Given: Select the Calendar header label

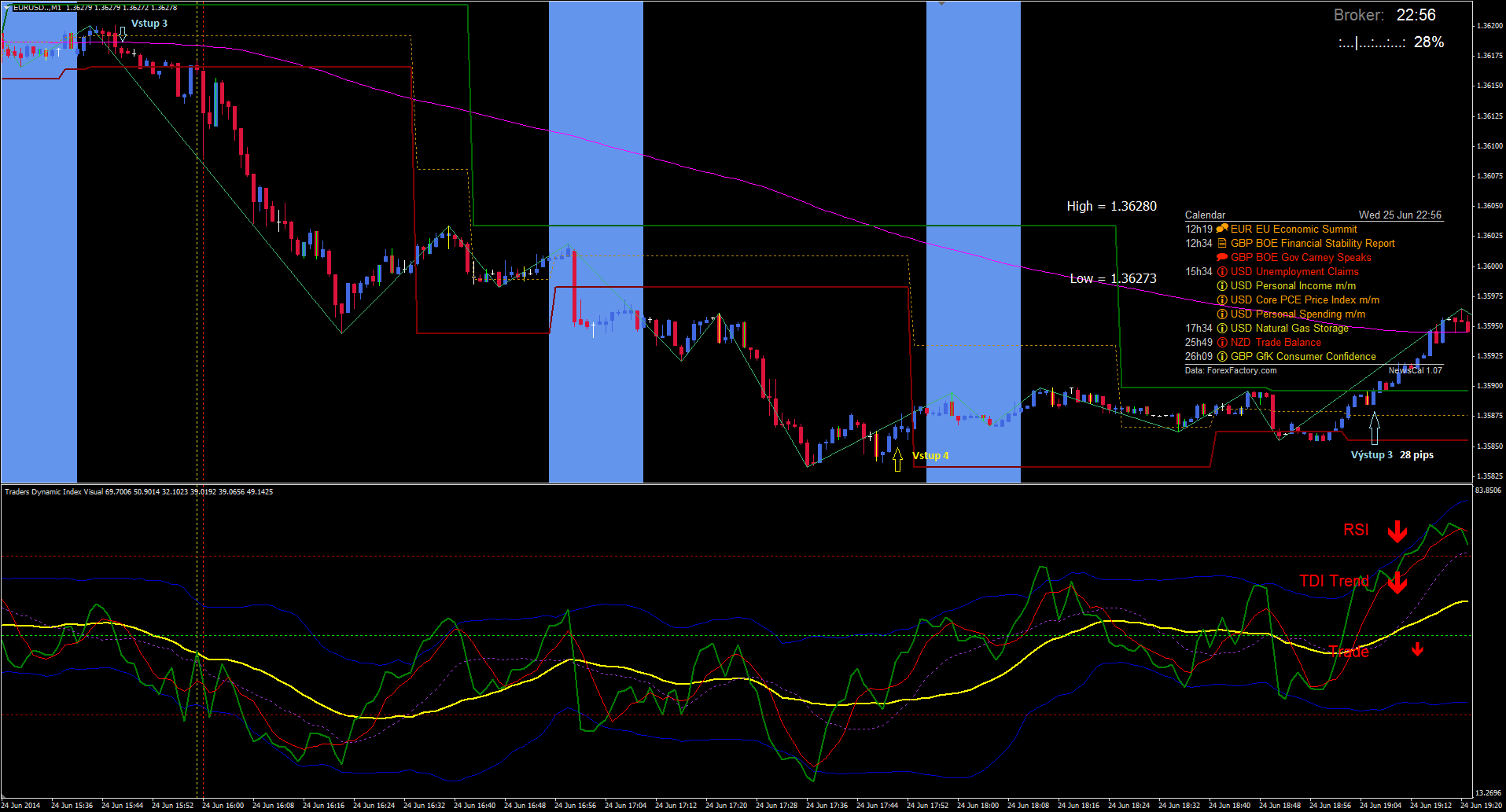Looking at the screenshot, I should (x=1205, y=215).
